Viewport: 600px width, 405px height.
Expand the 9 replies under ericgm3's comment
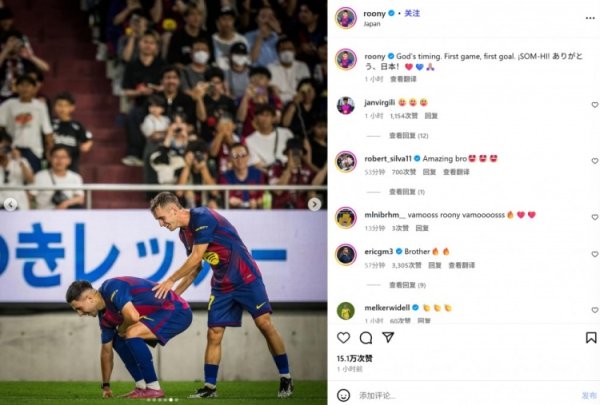[407, 285]
